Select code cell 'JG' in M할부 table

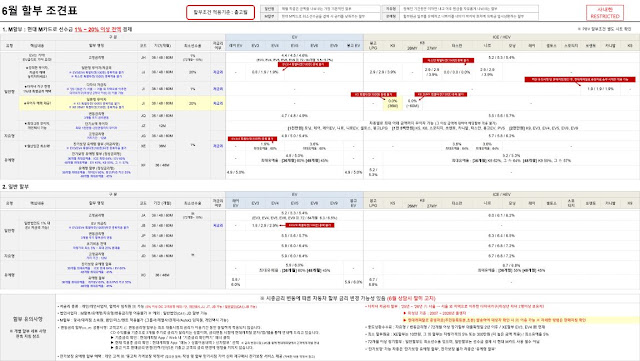pos(143,136)
